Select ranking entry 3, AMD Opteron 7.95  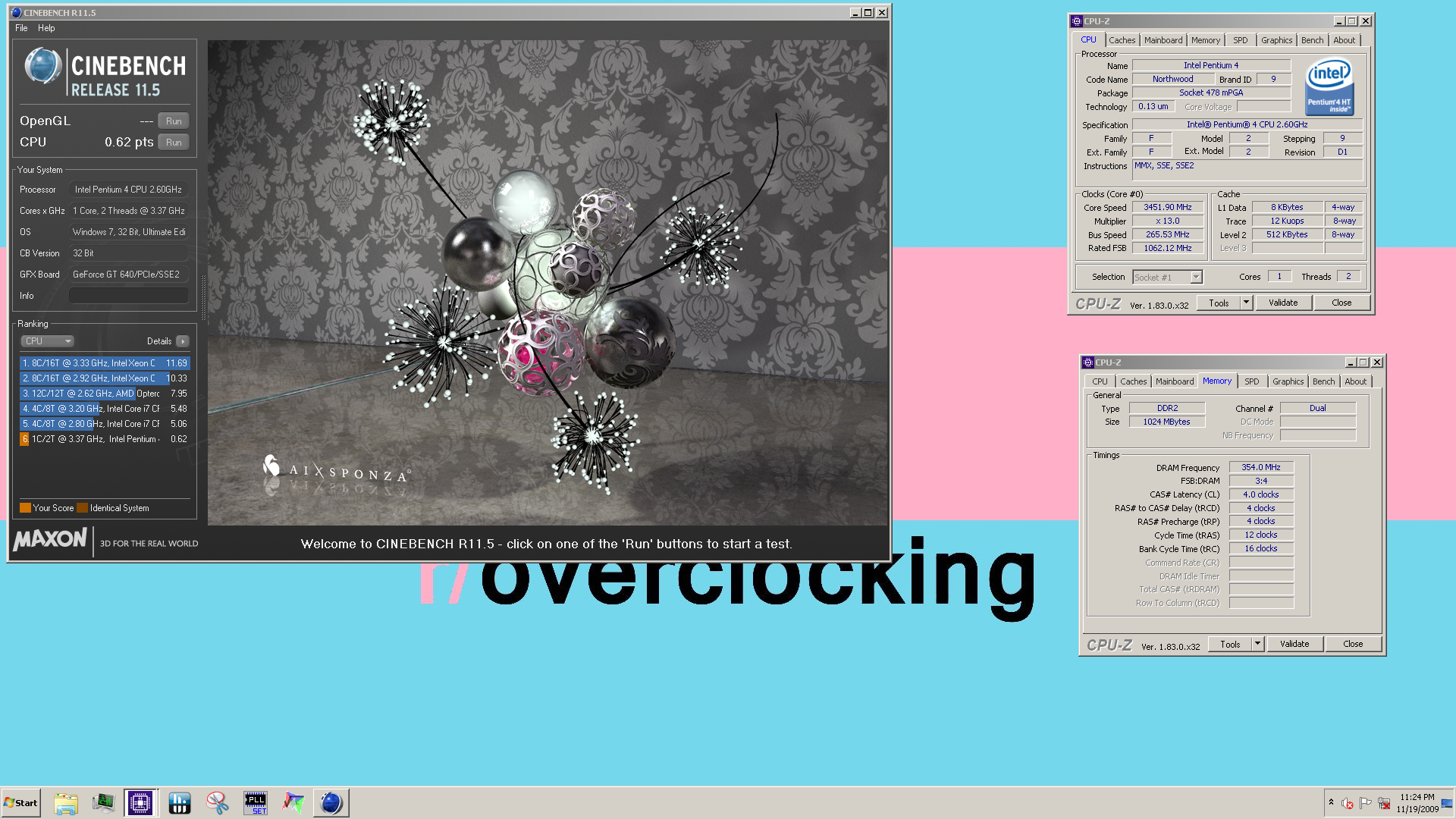pyautogui.click(x=105, y=394)
